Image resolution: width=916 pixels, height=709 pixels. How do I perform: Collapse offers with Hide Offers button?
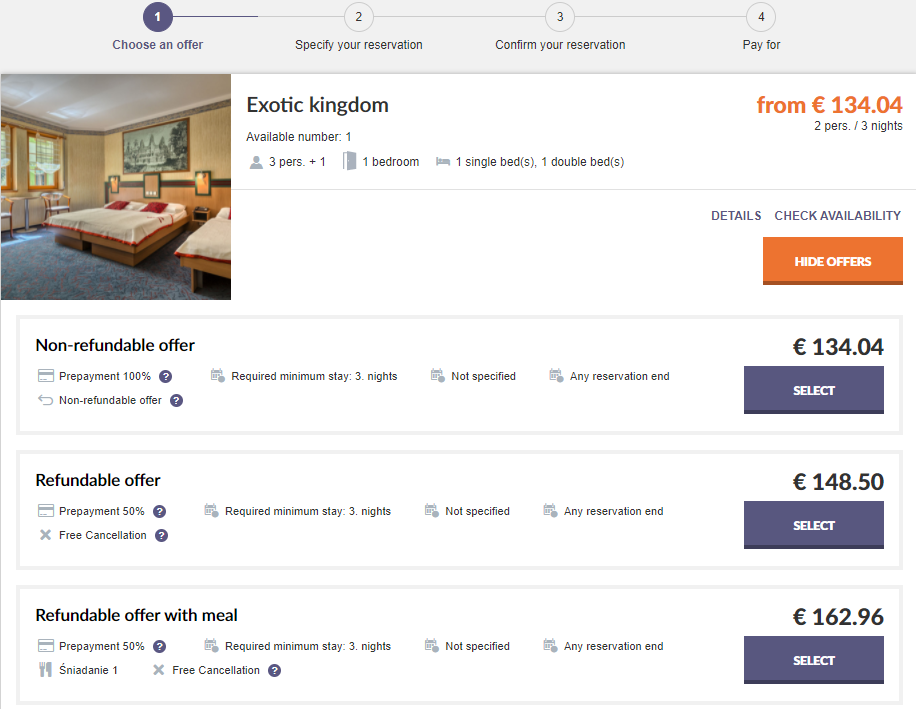click(x=832, y=261)
